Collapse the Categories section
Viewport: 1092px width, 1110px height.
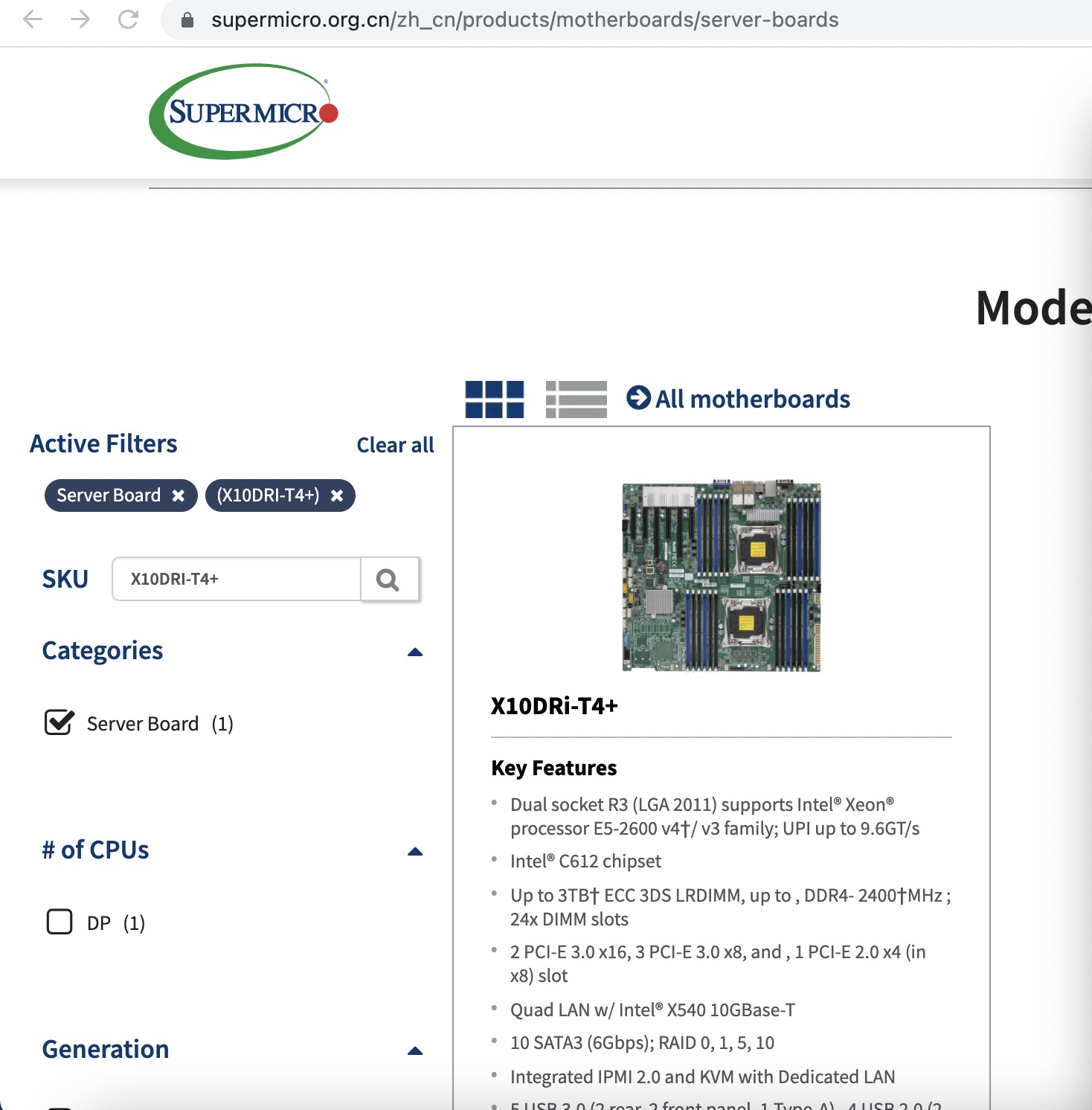(x=414, y=652)
